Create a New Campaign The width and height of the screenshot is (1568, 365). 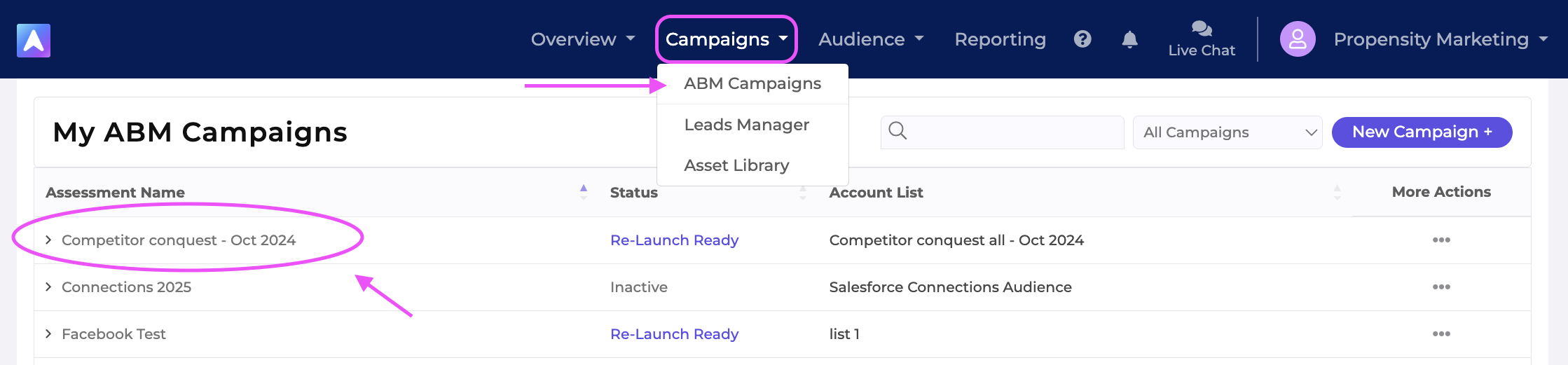tap(1422, 132)
